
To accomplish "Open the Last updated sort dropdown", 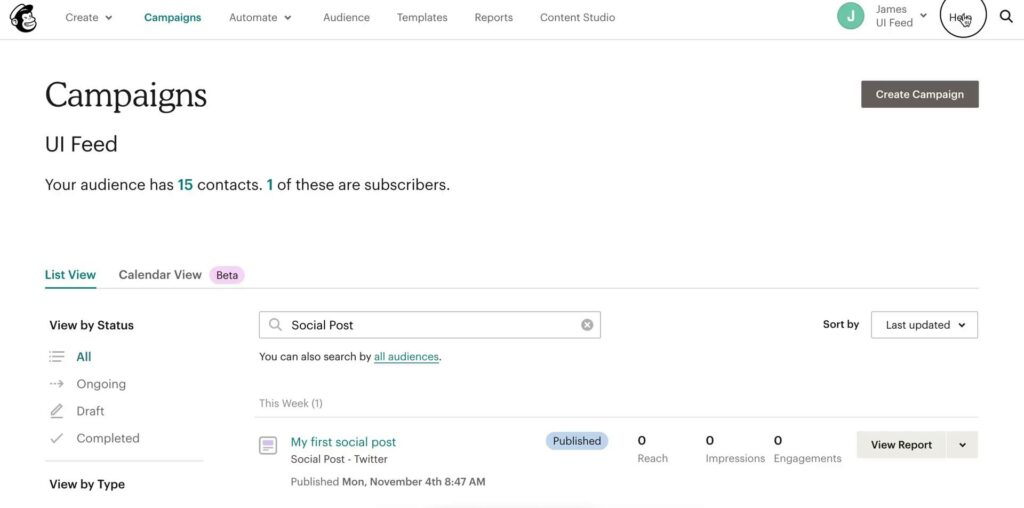I will [x=924, y=325].
